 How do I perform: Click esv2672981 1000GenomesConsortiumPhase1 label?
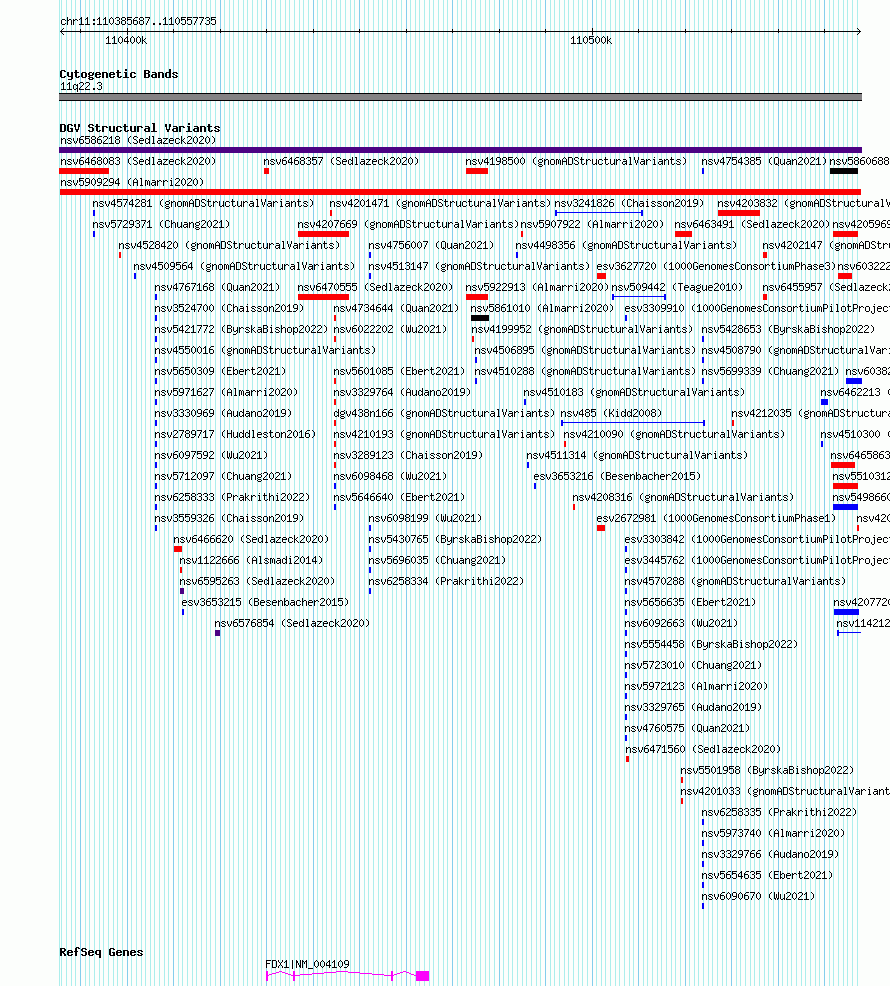[716, 518]
